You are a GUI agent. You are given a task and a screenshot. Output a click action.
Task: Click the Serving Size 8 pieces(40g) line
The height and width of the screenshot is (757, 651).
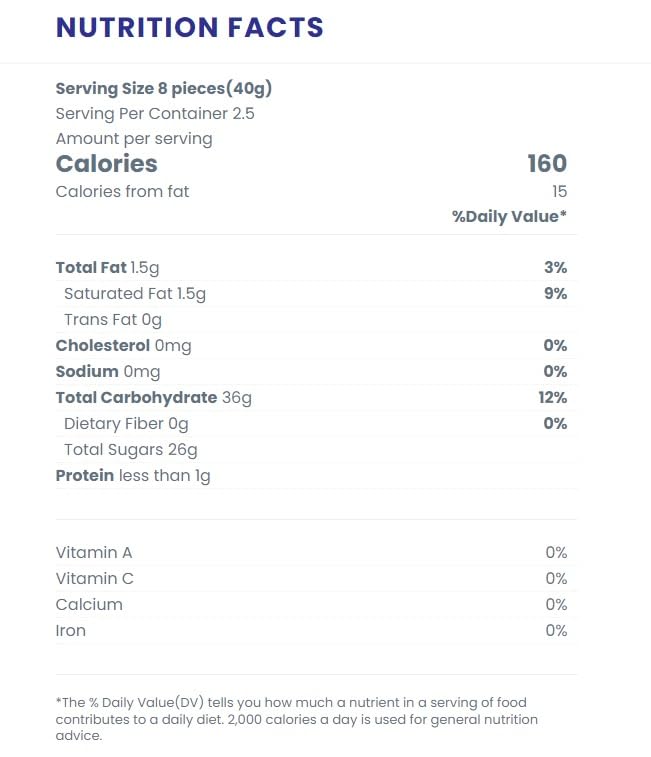coord(164,88)
